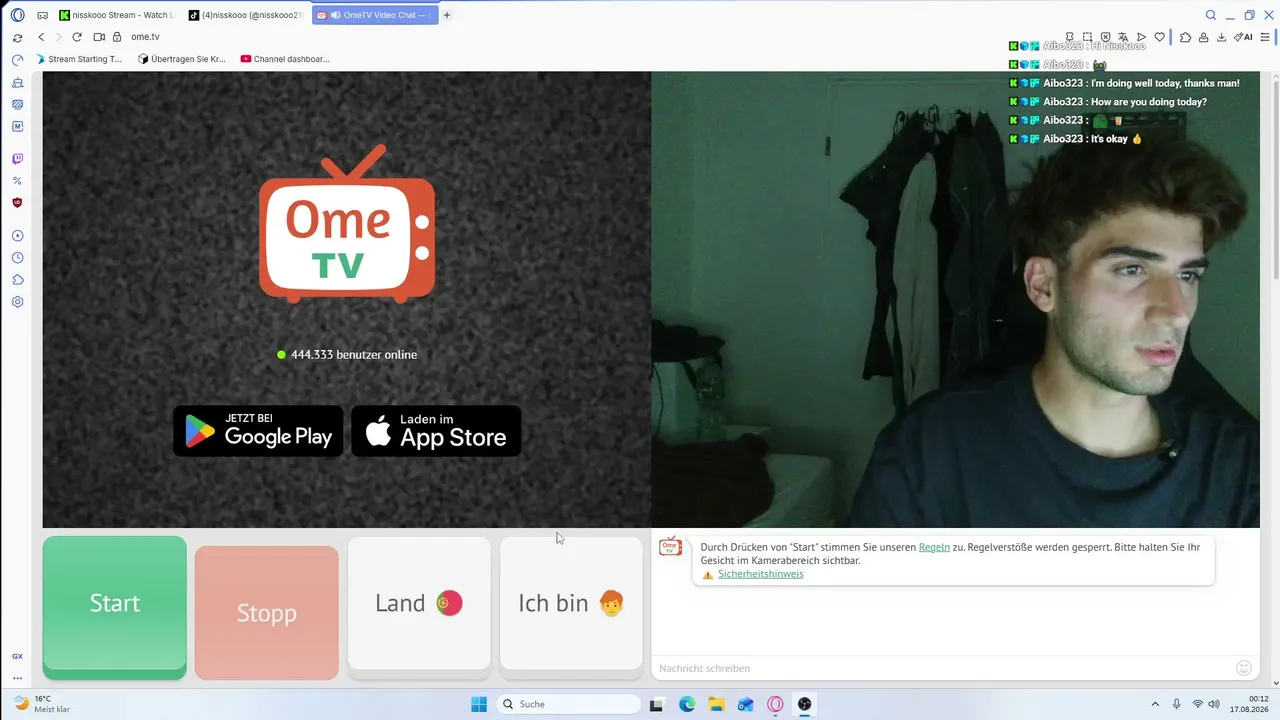Open the player icon in the address bar
The height and width of the screenshot is (720, 1280).
pos(1141,37)
